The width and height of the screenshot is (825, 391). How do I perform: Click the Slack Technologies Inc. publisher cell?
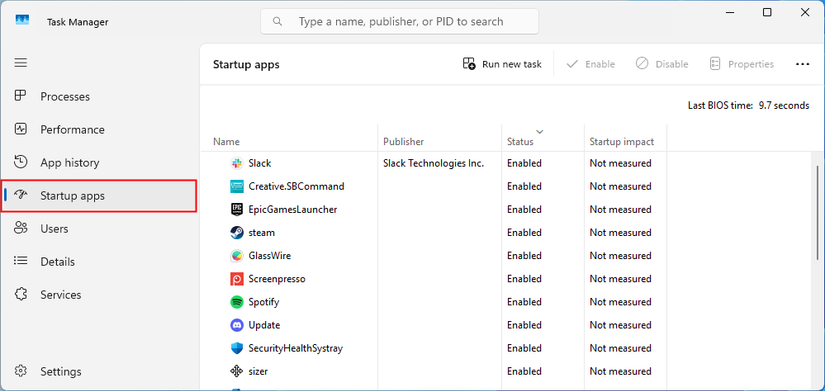point(434,163)
